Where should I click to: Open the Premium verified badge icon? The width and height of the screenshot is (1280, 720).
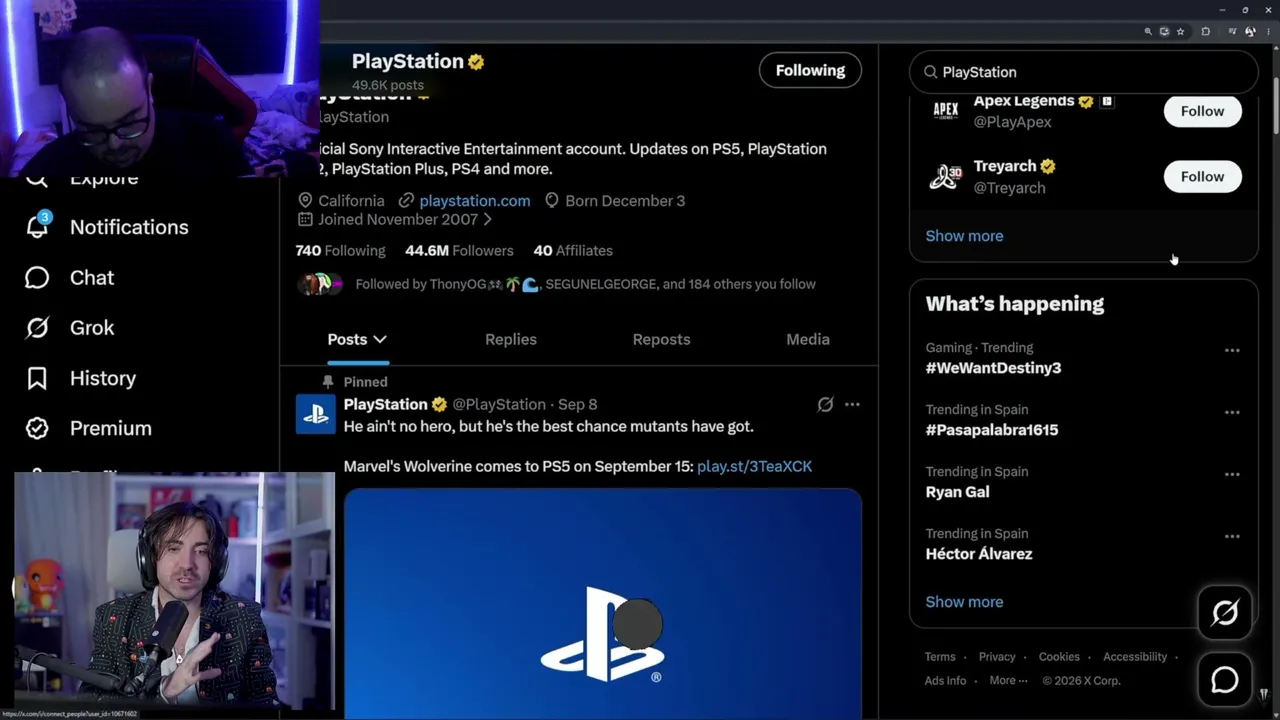pyautogui.click(x=37, y=428)
